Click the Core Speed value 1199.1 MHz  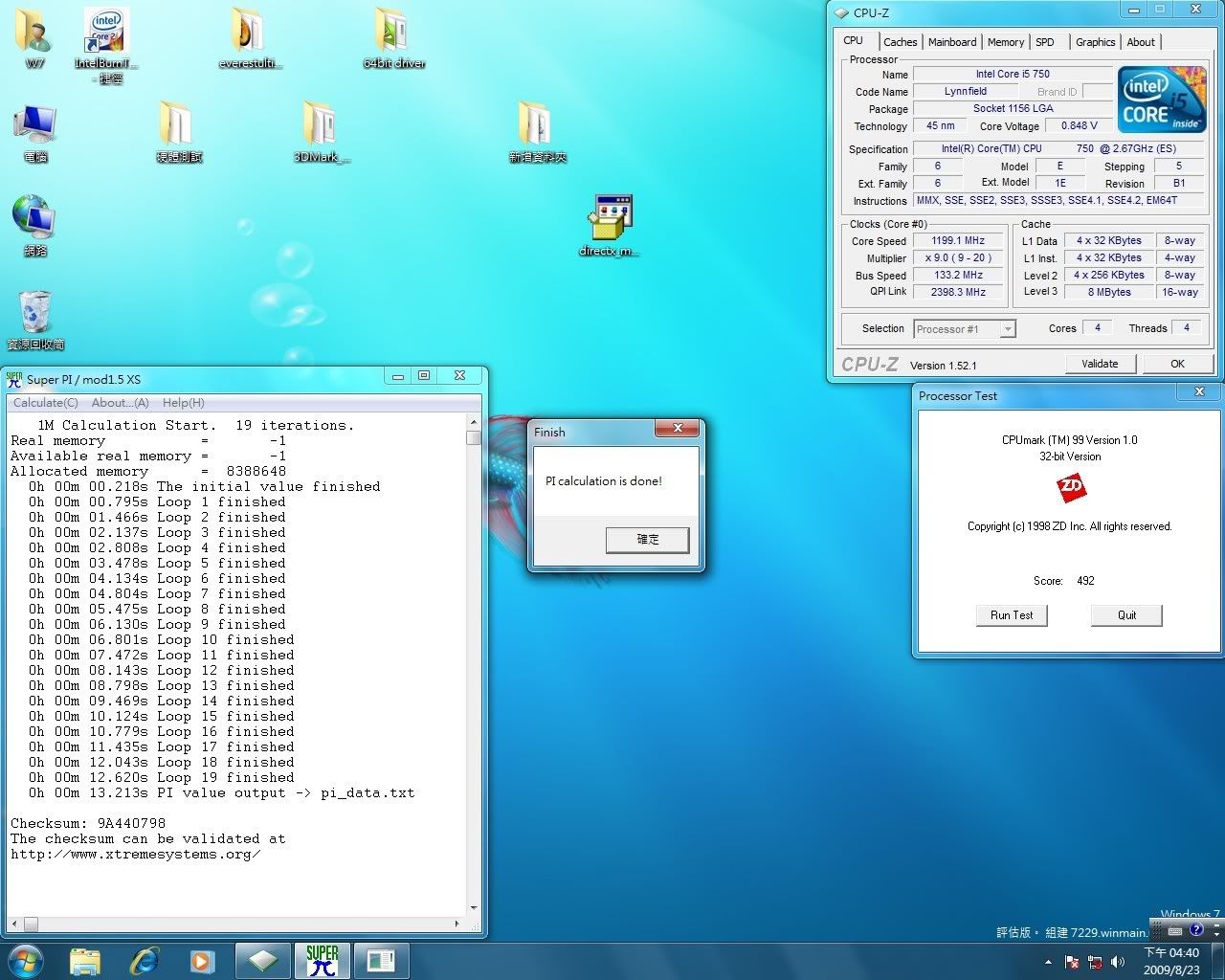pos(958,241)
